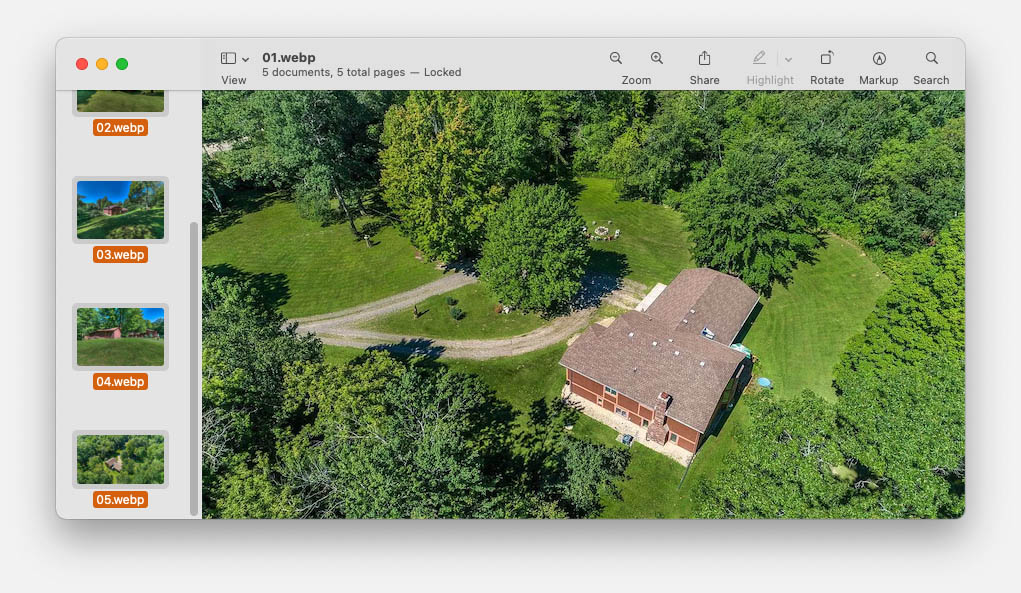The image size is (1021, 593).
Task: Open the 05.webp thumbnail image
Action: click(120, 459)
